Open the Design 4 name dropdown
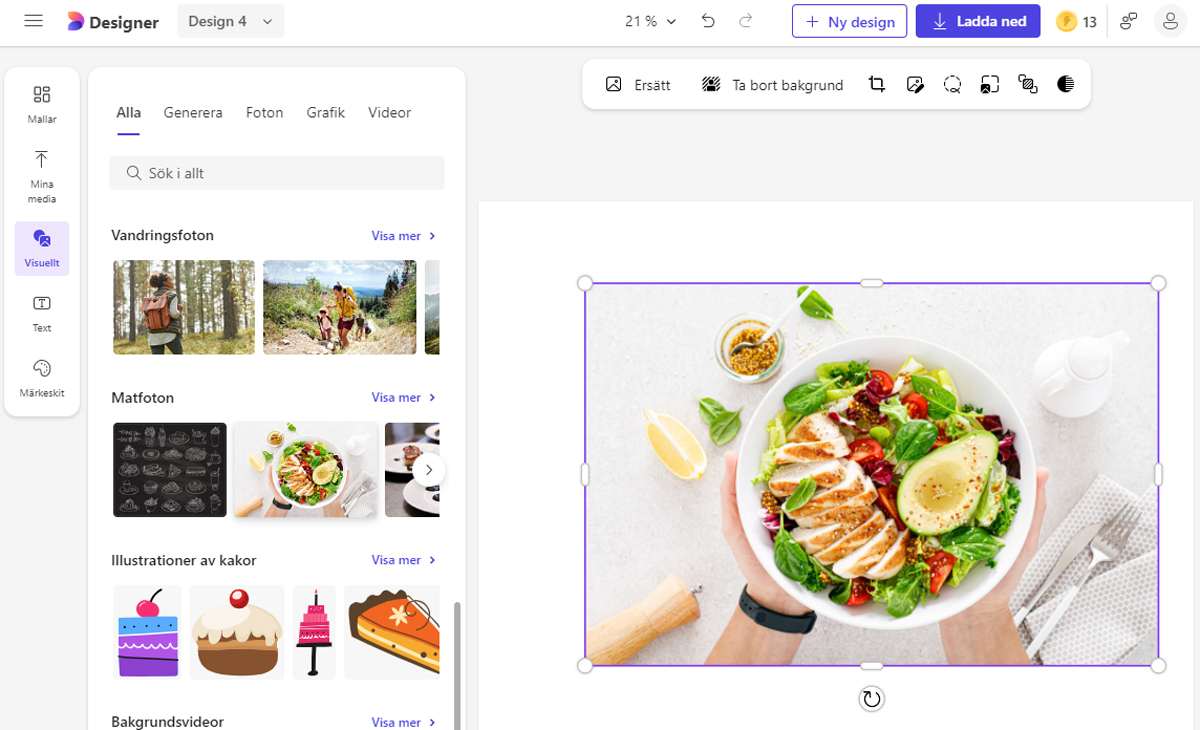Screen dimensions: 1200x730 (231, 21)
